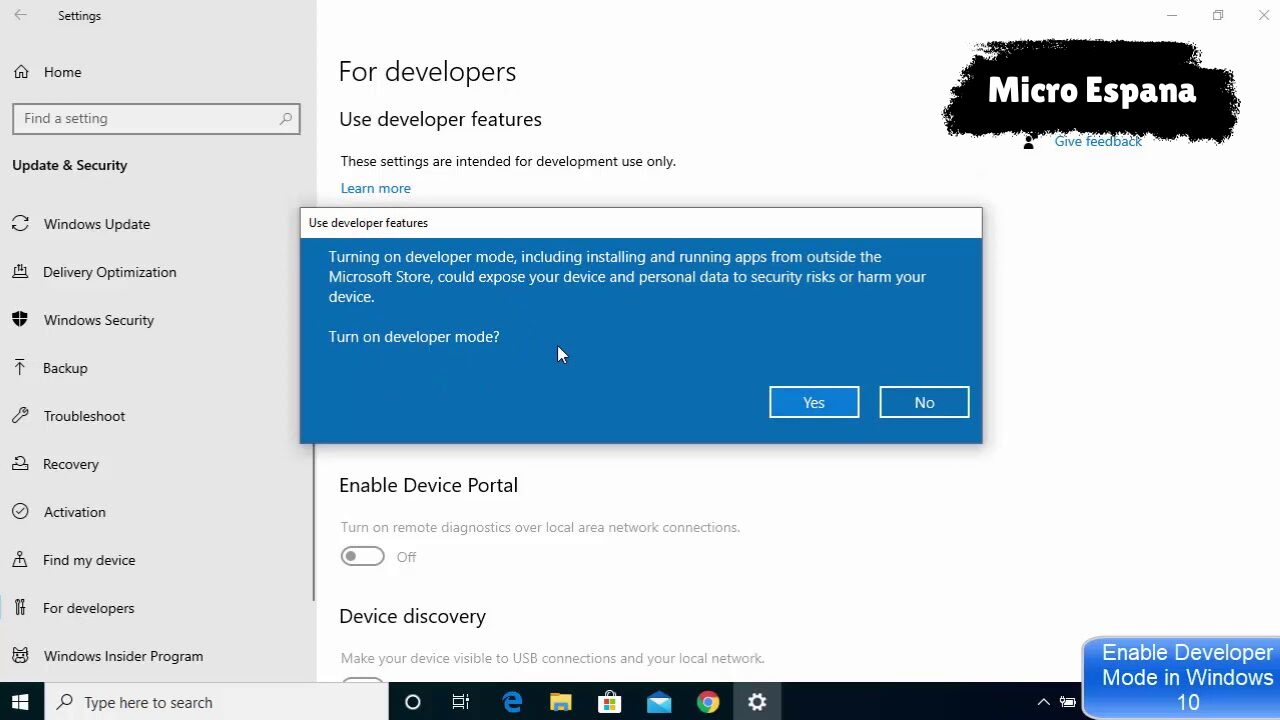Open Find my device

click(x=88, y=560)
